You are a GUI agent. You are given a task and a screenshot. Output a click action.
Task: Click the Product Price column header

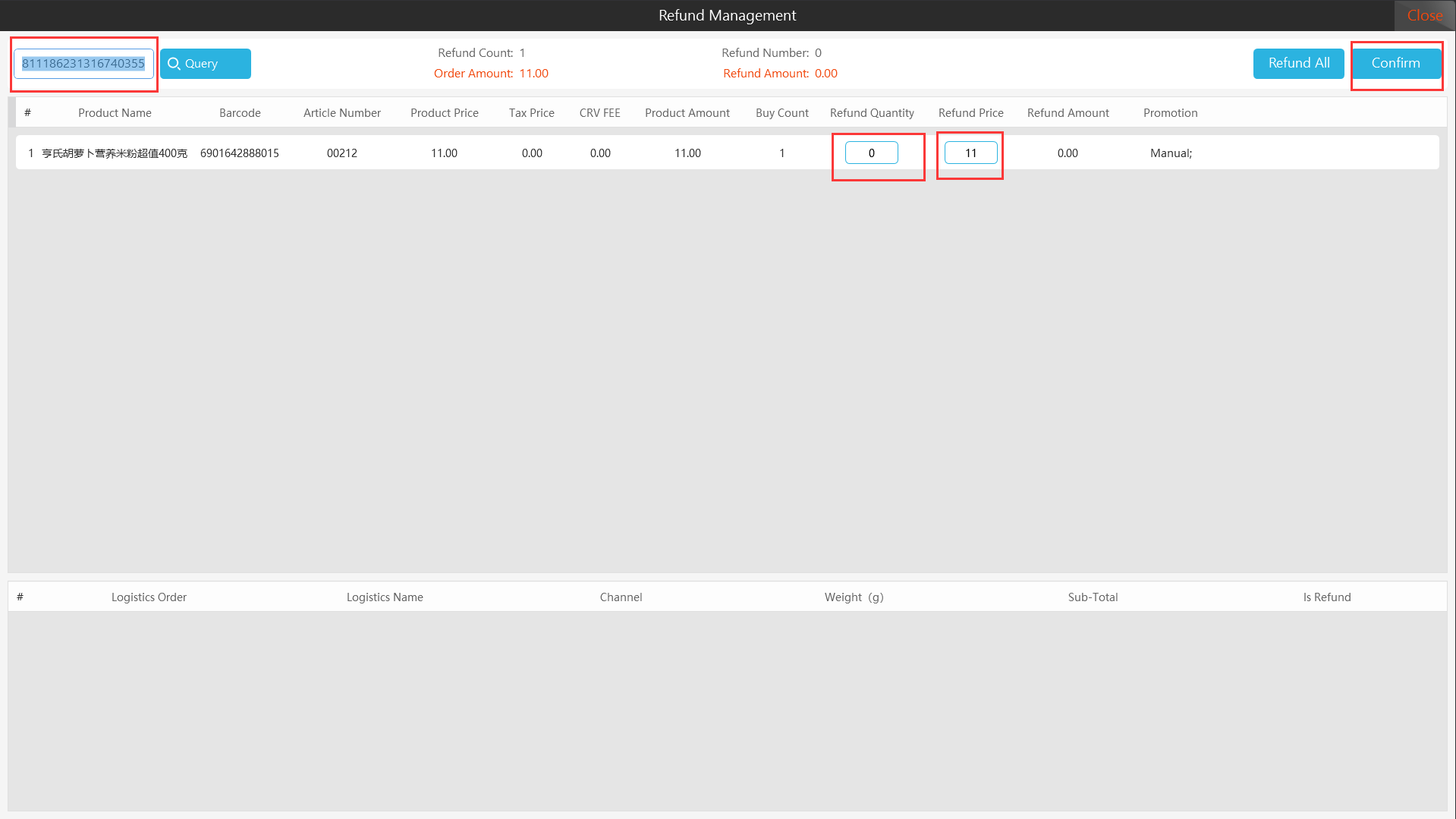(445, 113)
